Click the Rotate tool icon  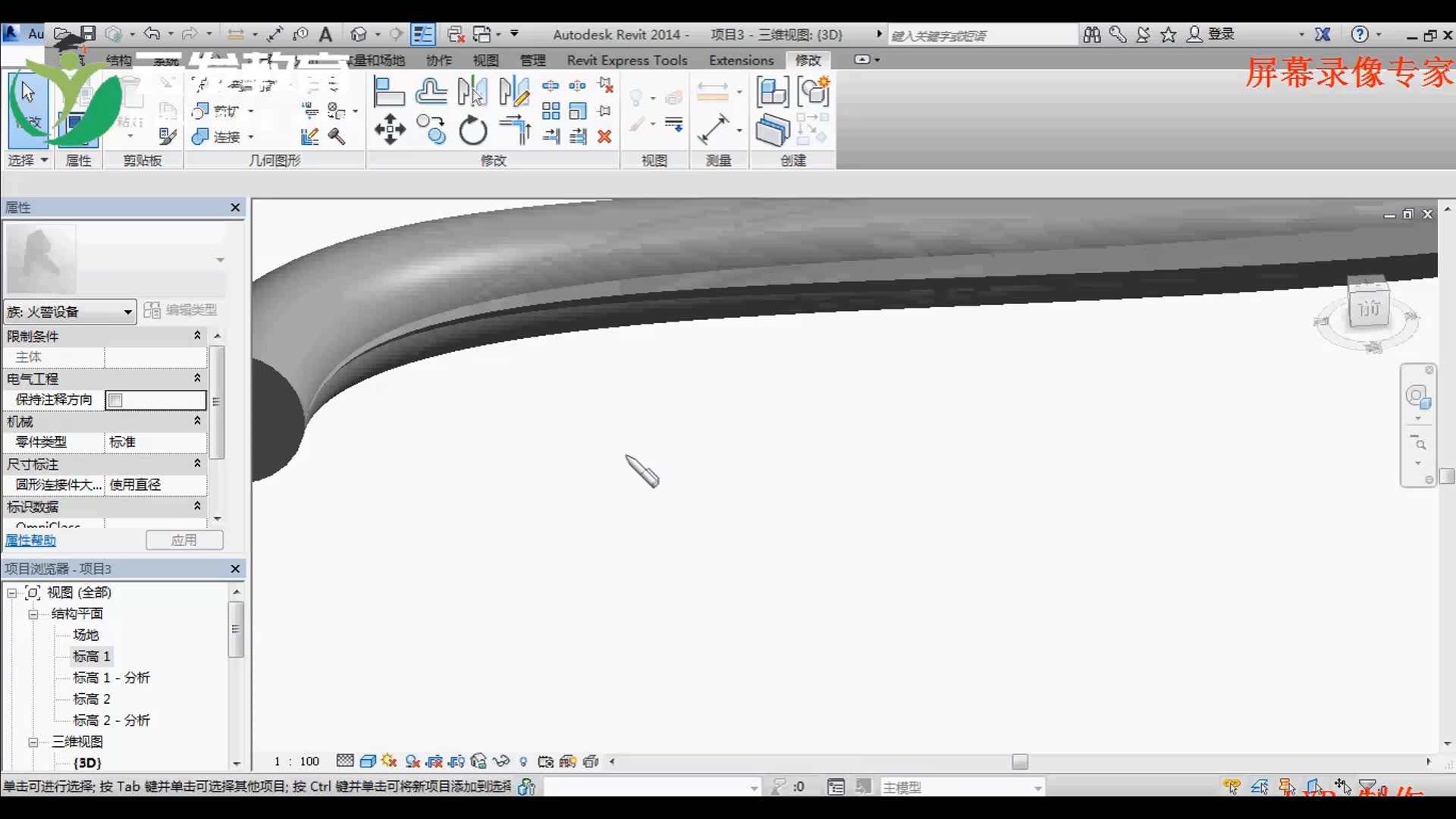pos(473,130)
